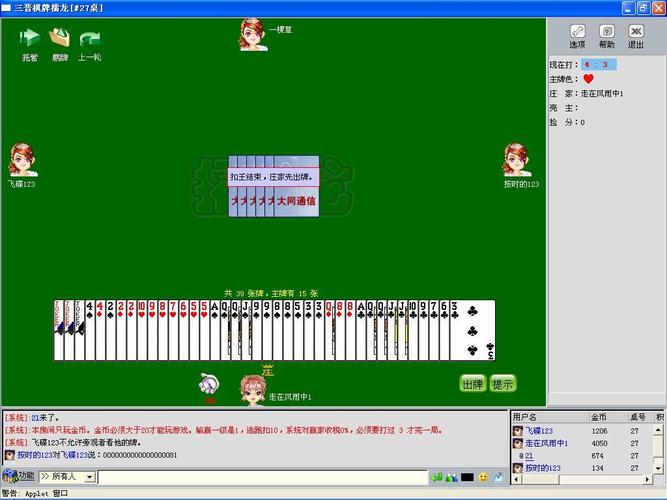Click the 功能 function menu button
The image size is (667, 500).
tap(19, 476)
